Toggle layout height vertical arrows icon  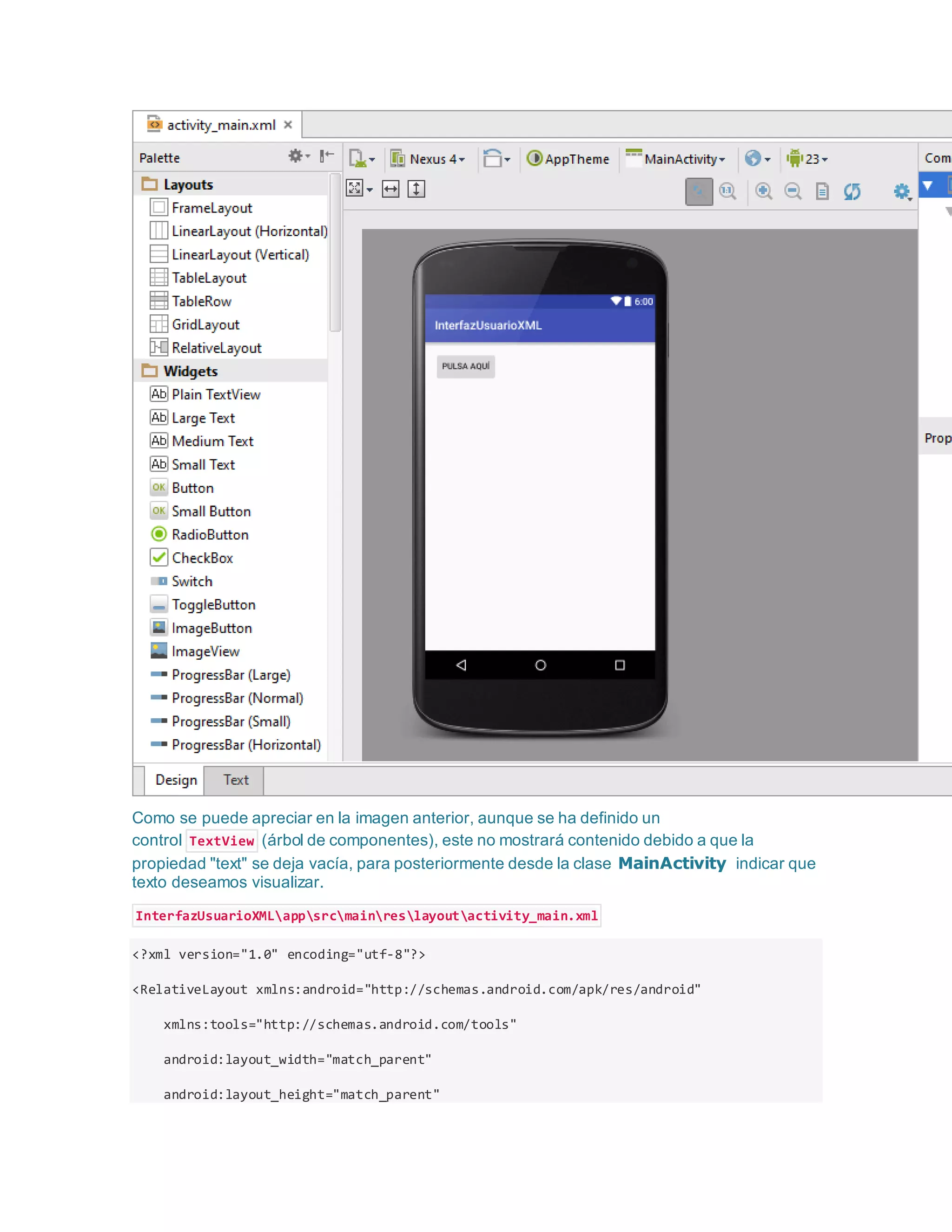(416, 189)
